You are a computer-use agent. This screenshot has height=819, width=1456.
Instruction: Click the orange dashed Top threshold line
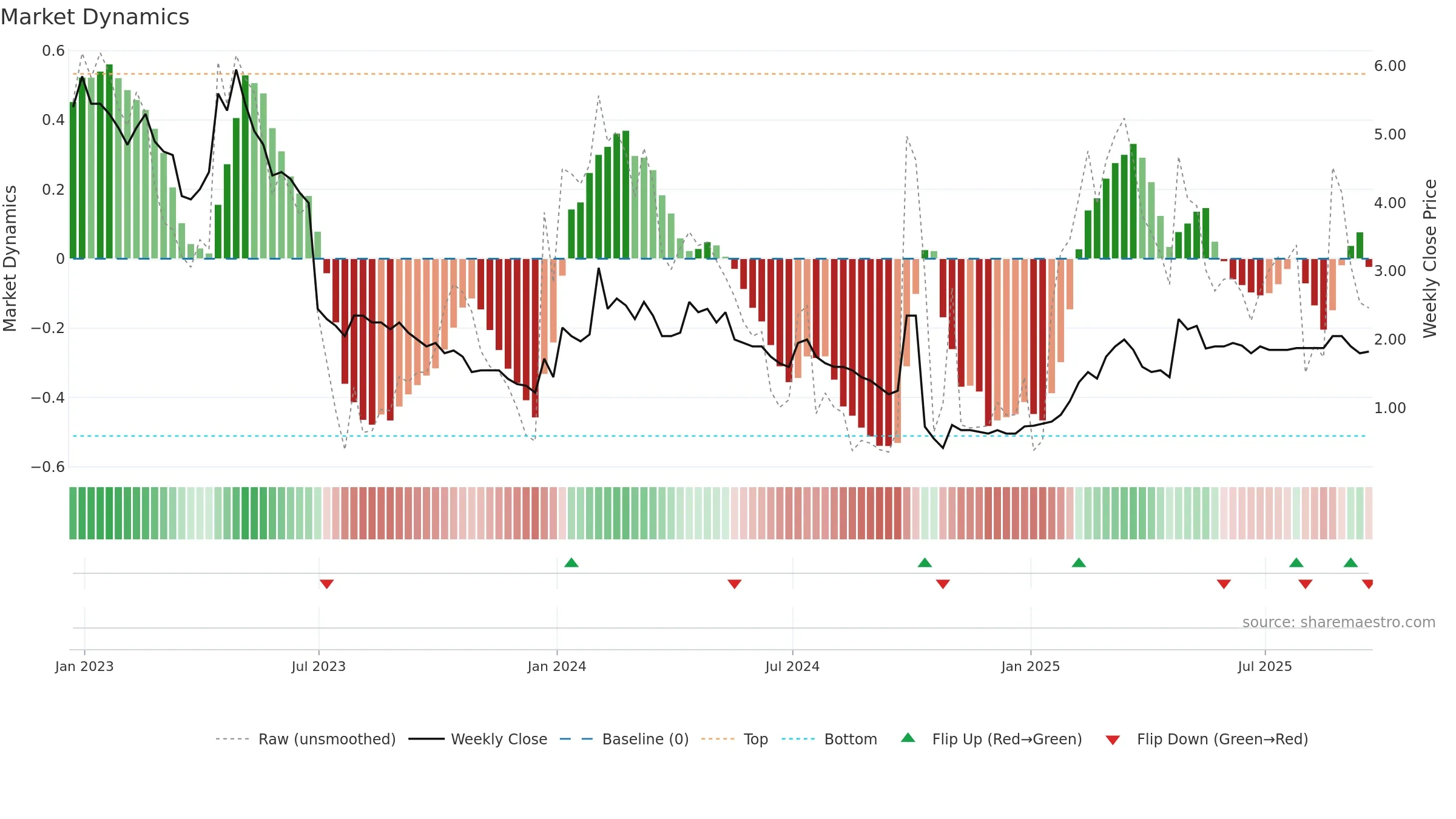point(720,74)
